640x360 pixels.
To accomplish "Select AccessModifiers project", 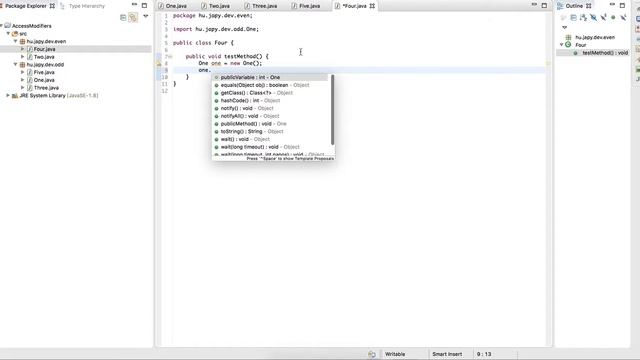I will tap(31, 26).
